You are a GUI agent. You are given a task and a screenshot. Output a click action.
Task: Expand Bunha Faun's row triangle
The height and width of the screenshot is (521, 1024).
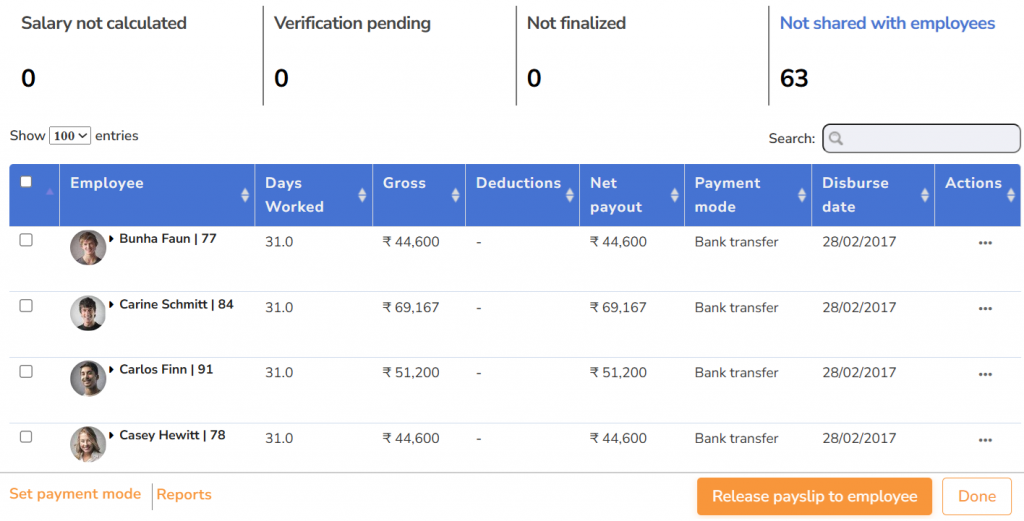pyautogui.click(x=112, y=240)
